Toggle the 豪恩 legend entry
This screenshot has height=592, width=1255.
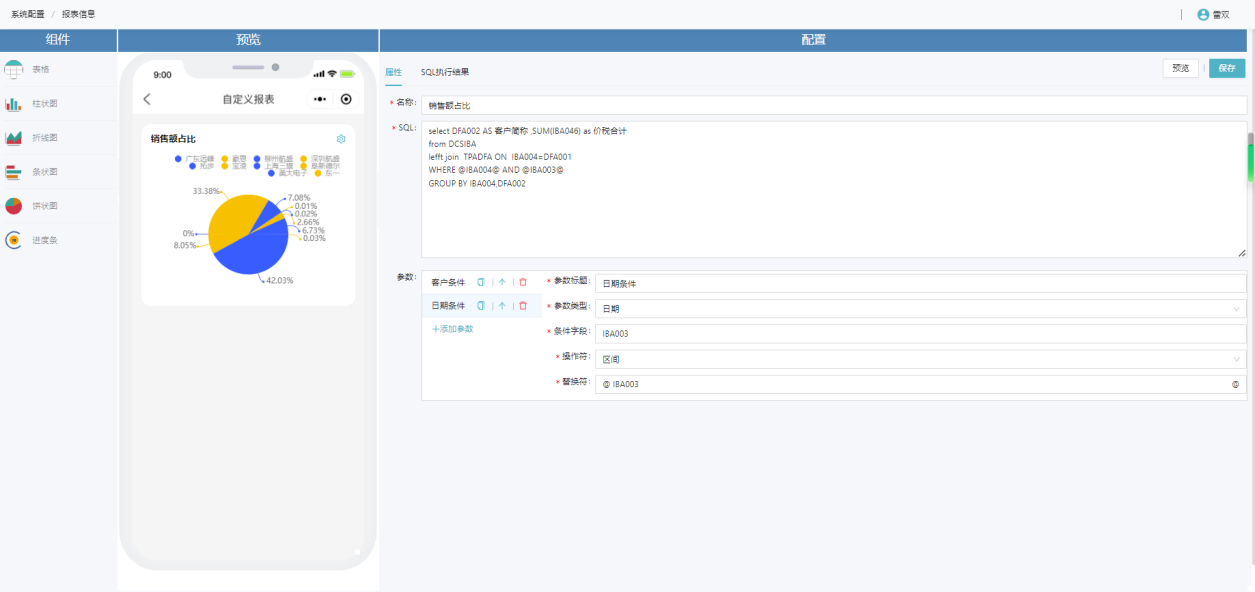coord(233,158)
